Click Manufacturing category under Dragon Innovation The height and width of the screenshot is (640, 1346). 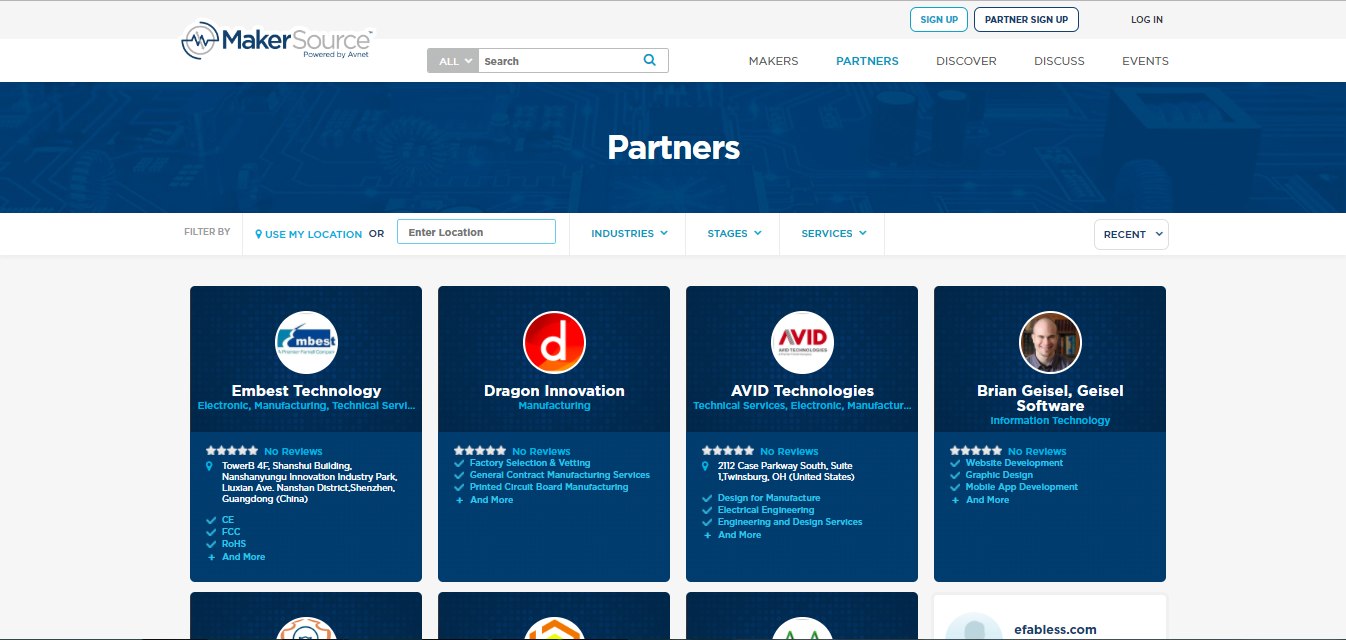pyautogui.click(x=554, y=406)
